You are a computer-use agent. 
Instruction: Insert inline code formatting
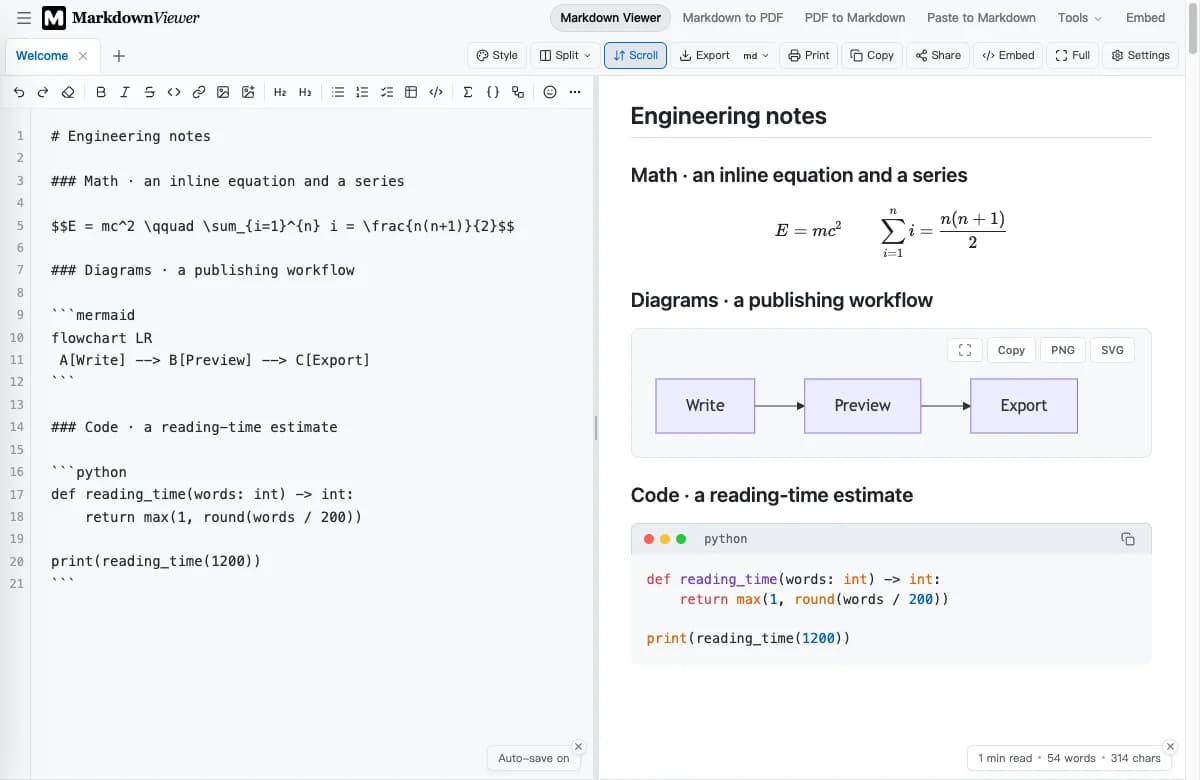tap(174, 92)
